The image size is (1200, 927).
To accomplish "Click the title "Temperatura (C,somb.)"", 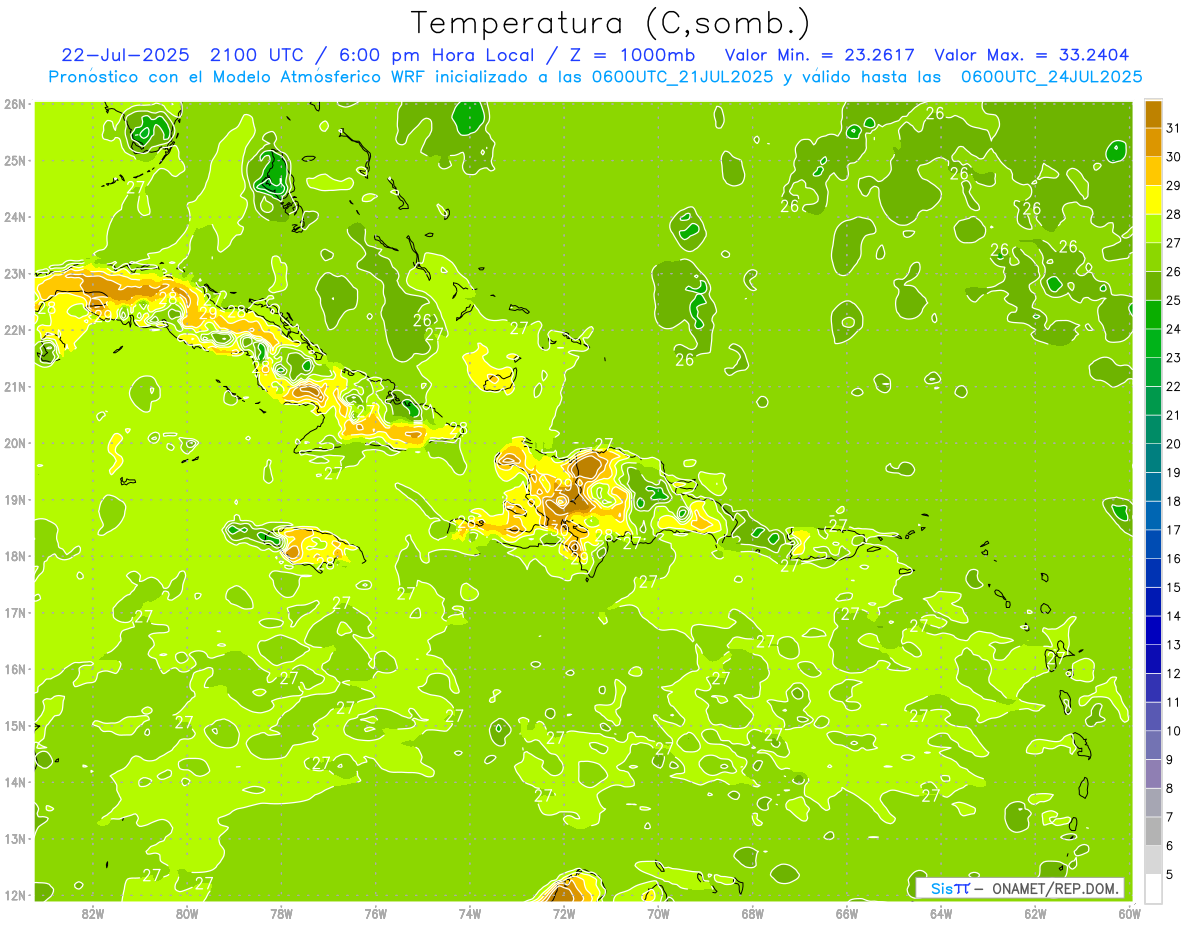I will tap(610, 23).
